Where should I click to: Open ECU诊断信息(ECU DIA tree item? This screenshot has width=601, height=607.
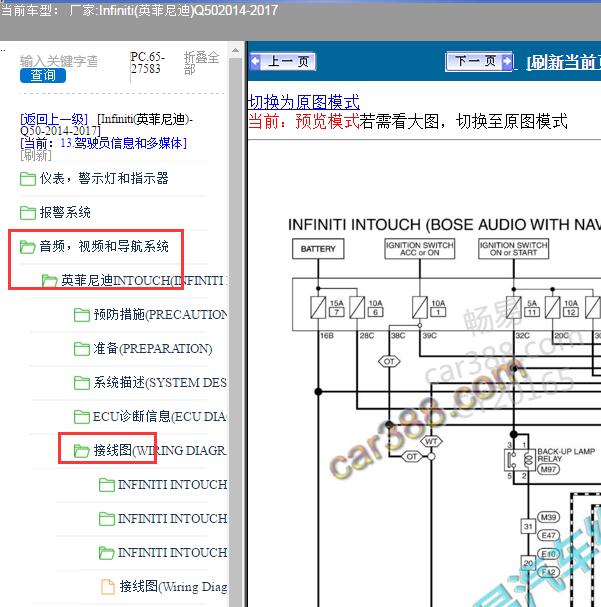pos(160,417)
